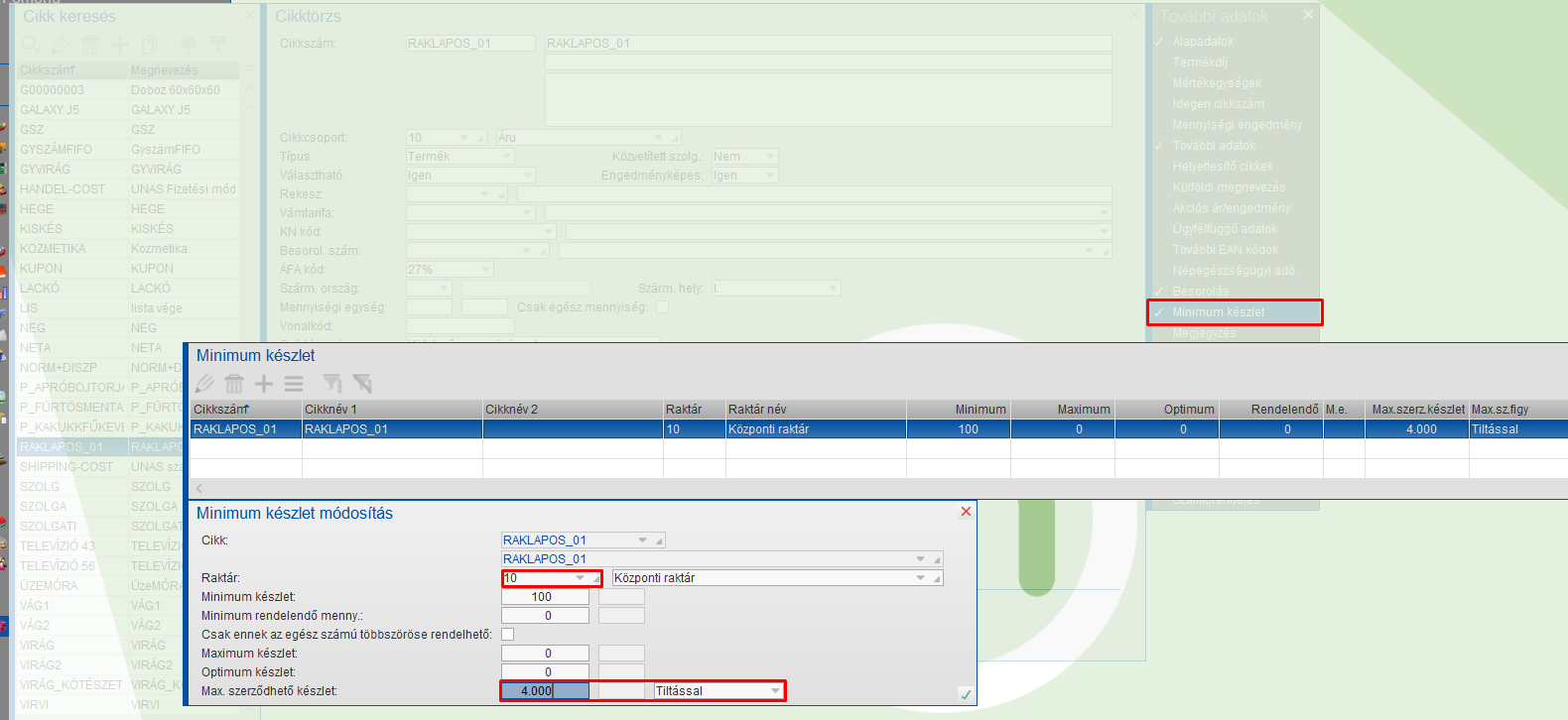Sort by Megnevezés column in Cikk keresés
Image resolution: width=1568 pixels, height=720 pixels.
click(184, 70)
